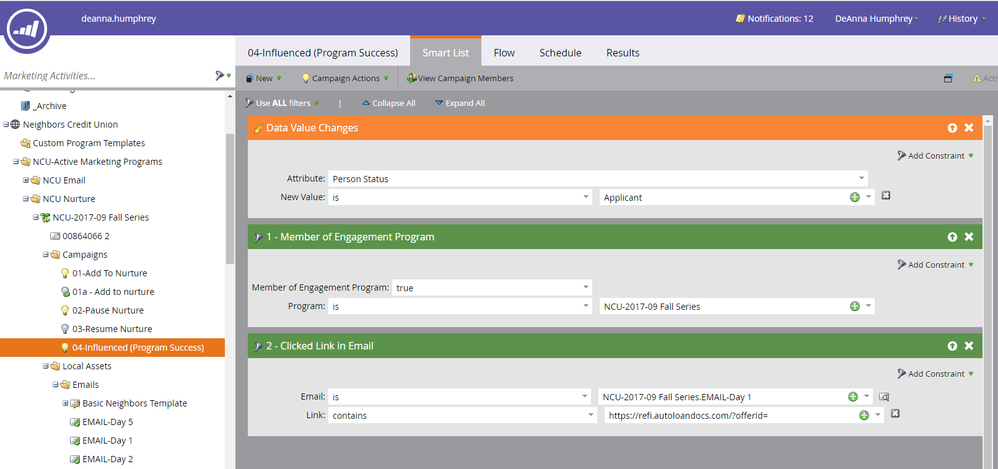This screenshot has width=998, height=469.
Task: Collapse NCU-2017-09 Fall Series program
Action: [x=36, y=217]
